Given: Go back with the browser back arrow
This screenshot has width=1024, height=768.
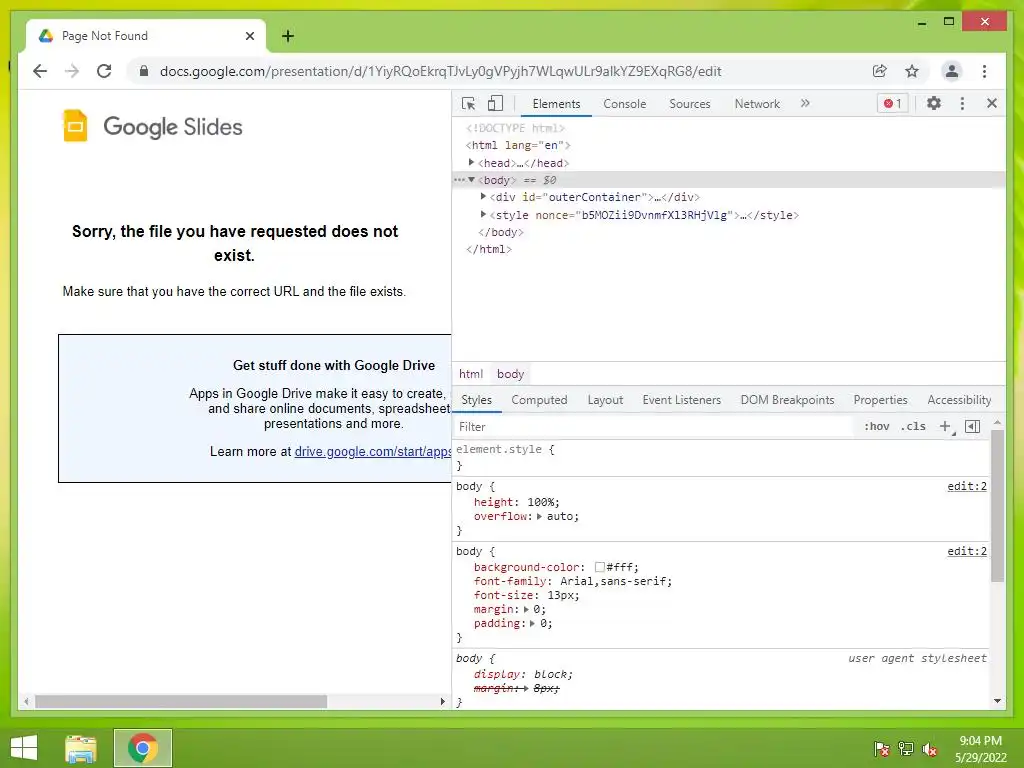Looking at the screenshot, I should click(x=40, y=71).
